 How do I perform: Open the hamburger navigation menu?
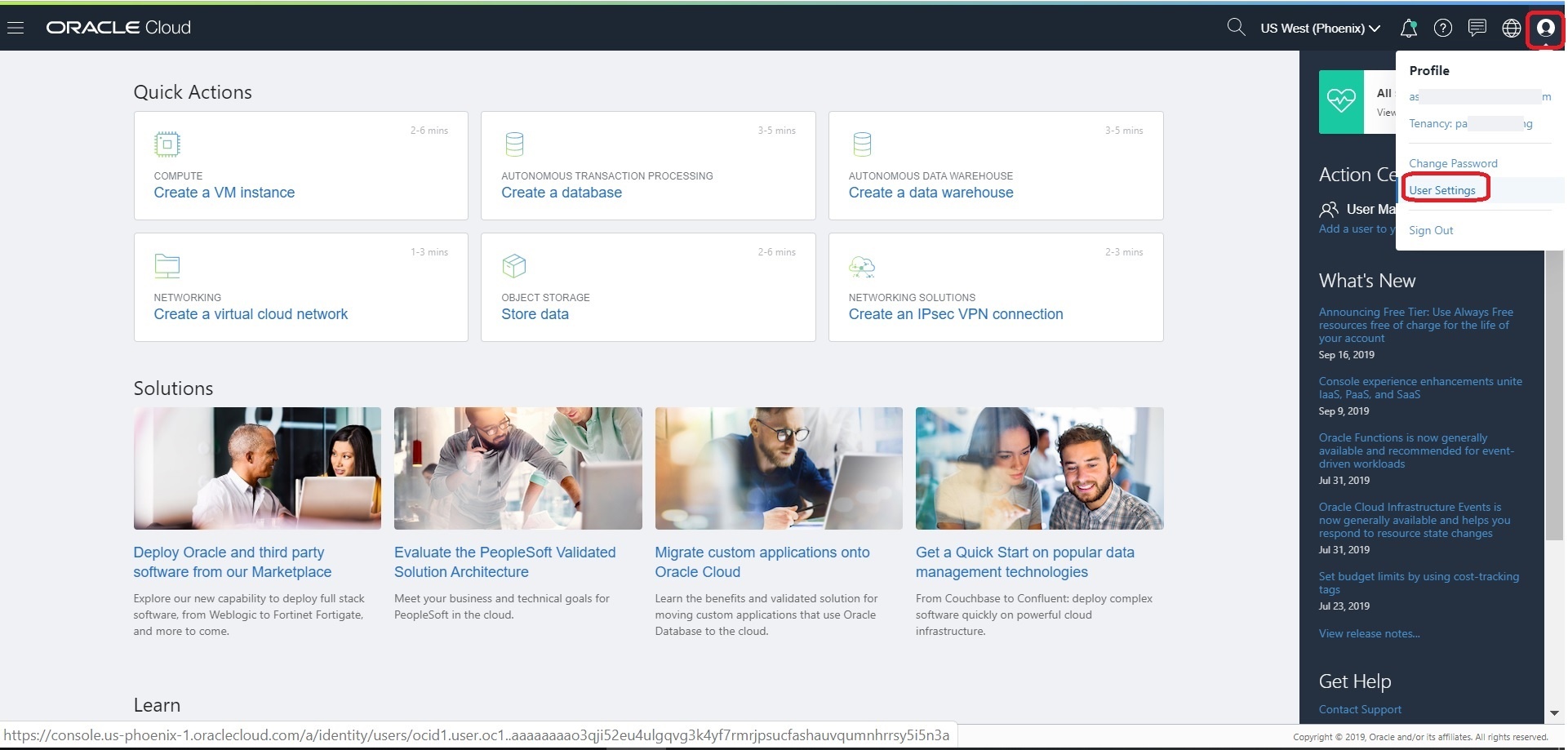coord(16,28)
